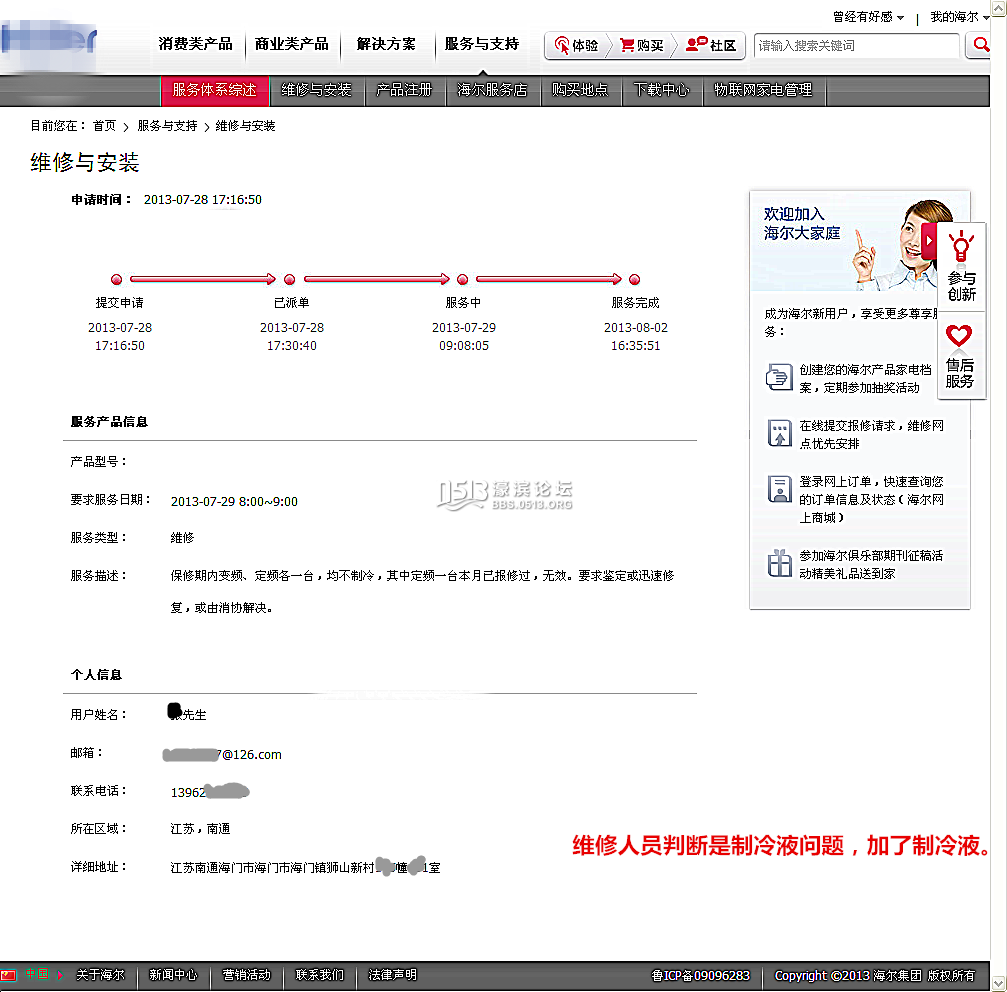Image resolution: width=1007 pixels, height=992 pixels.
Task: Click the 服务完成 progress node
Action: click(635, 279)
